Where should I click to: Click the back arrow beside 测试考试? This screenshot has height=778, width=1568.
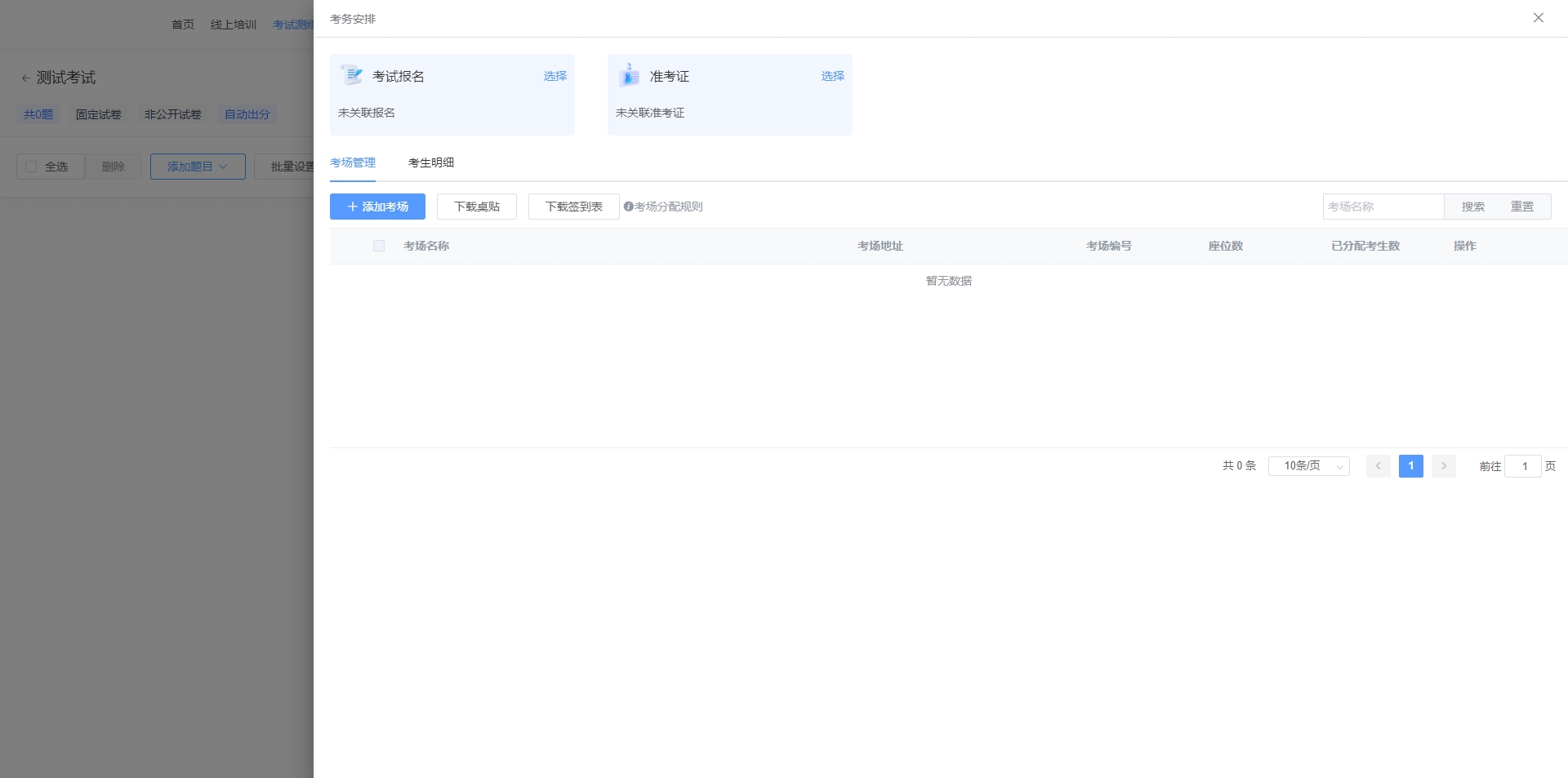click(25, 78)
